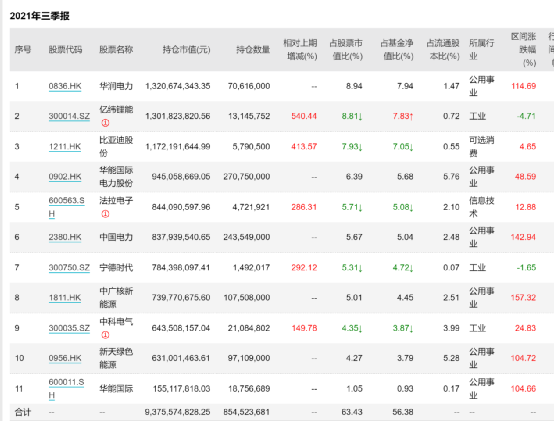The image size is (554, 421).
Task: Open 信息技术 industry link in 法拉电子 row
Action: click(x=482, y=207)
